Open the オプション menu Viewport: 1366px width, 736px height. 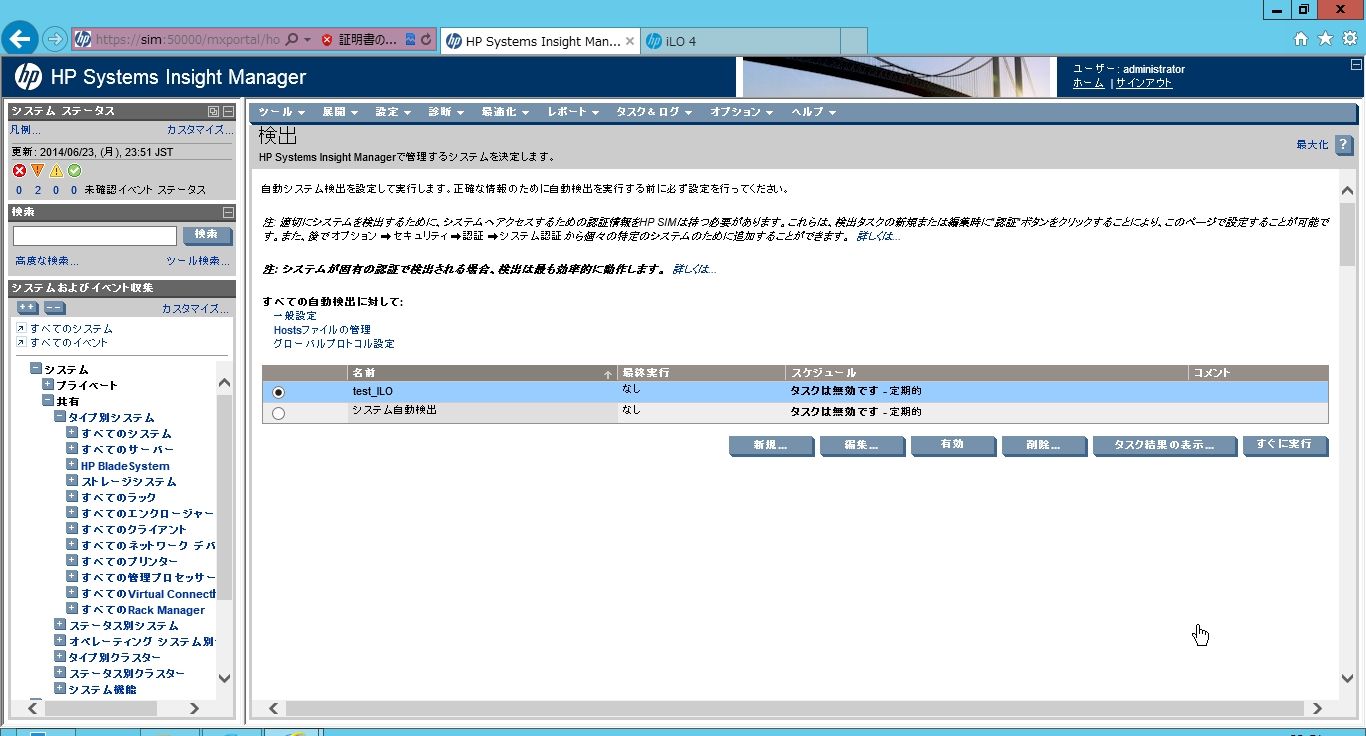coord(742,112)
